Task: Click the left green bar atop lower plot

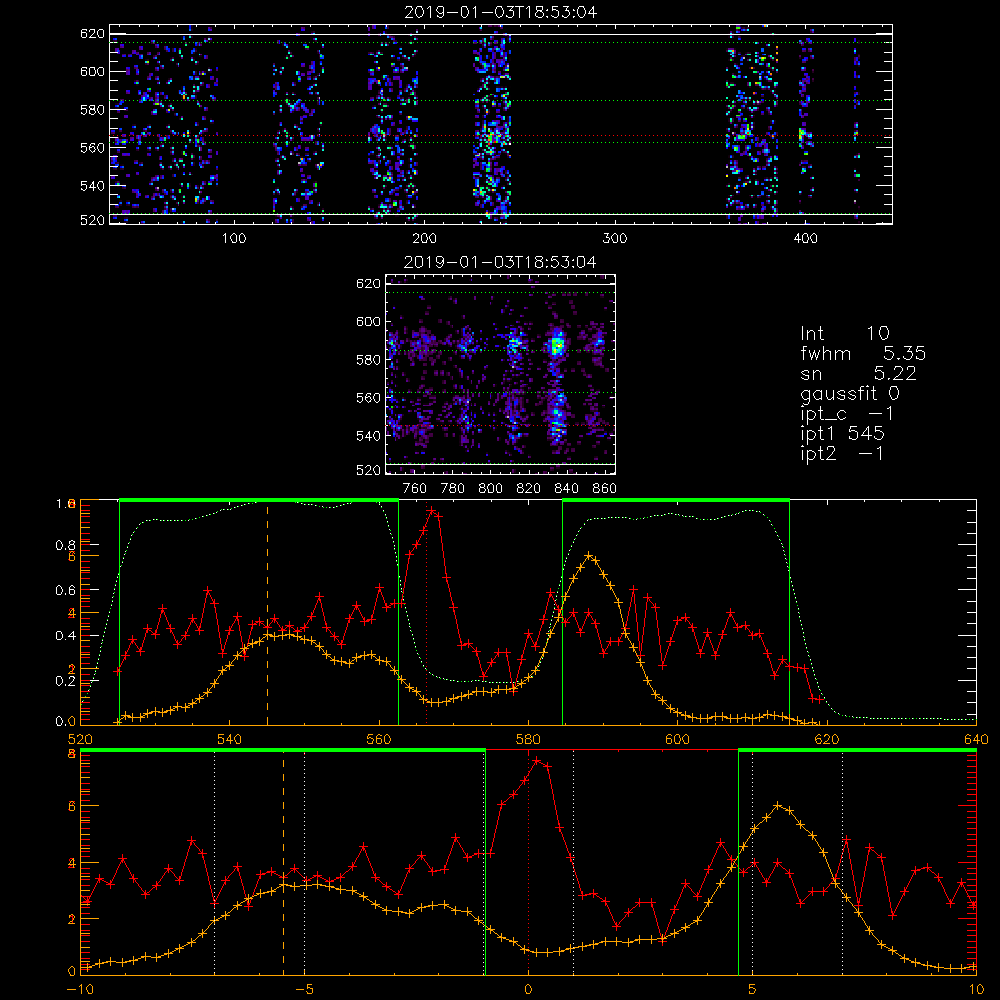Action: pos(283,750)
